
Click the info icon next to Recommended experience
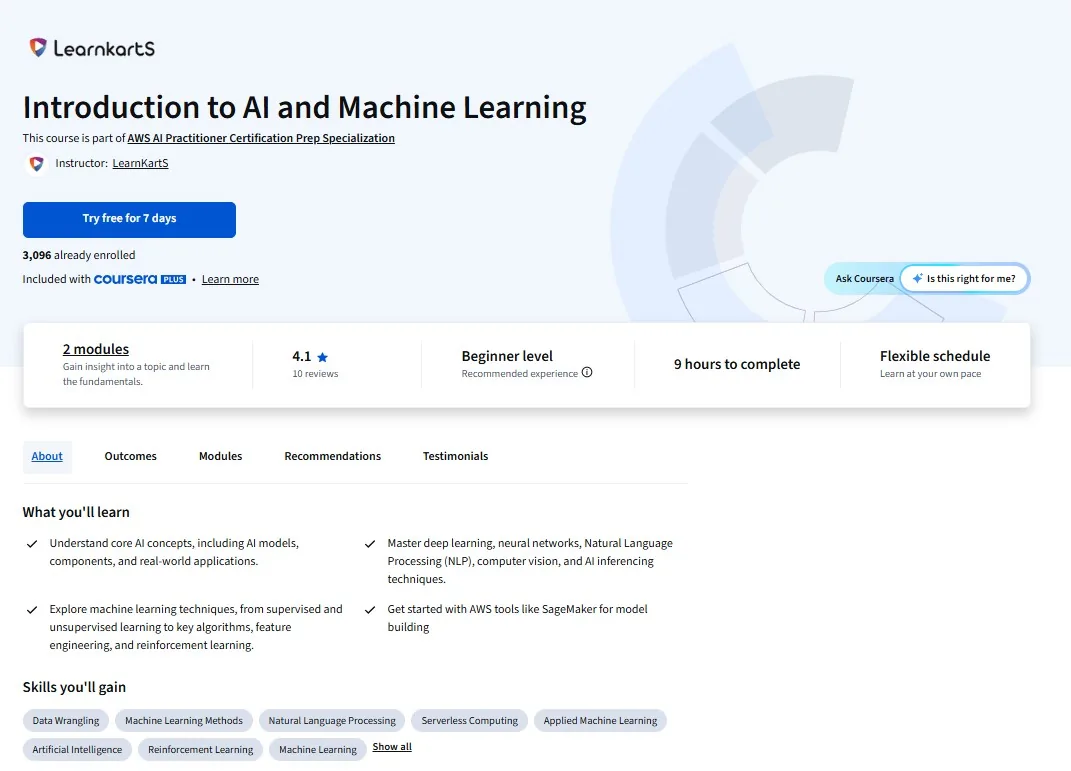[587, 372]
